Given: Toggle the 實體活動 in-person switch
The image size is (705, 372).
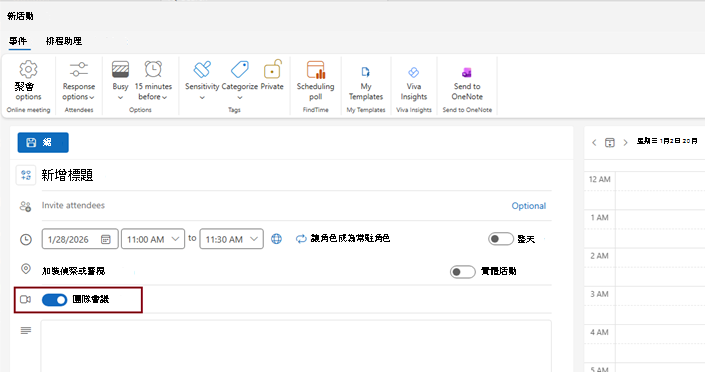Looking at the screenshot, I should coord(463,272).
